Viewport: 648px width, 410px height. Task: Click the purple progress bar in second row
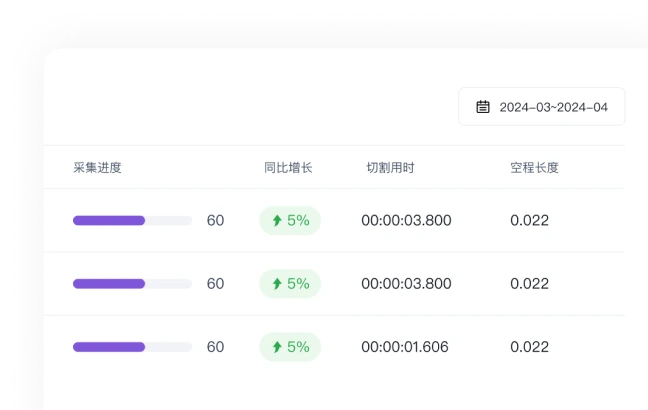[110, 284]
